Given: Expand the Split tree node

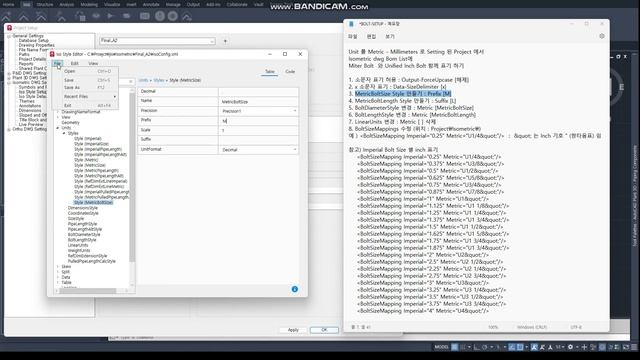Looking at the screenshot, I should coord(58,272).
